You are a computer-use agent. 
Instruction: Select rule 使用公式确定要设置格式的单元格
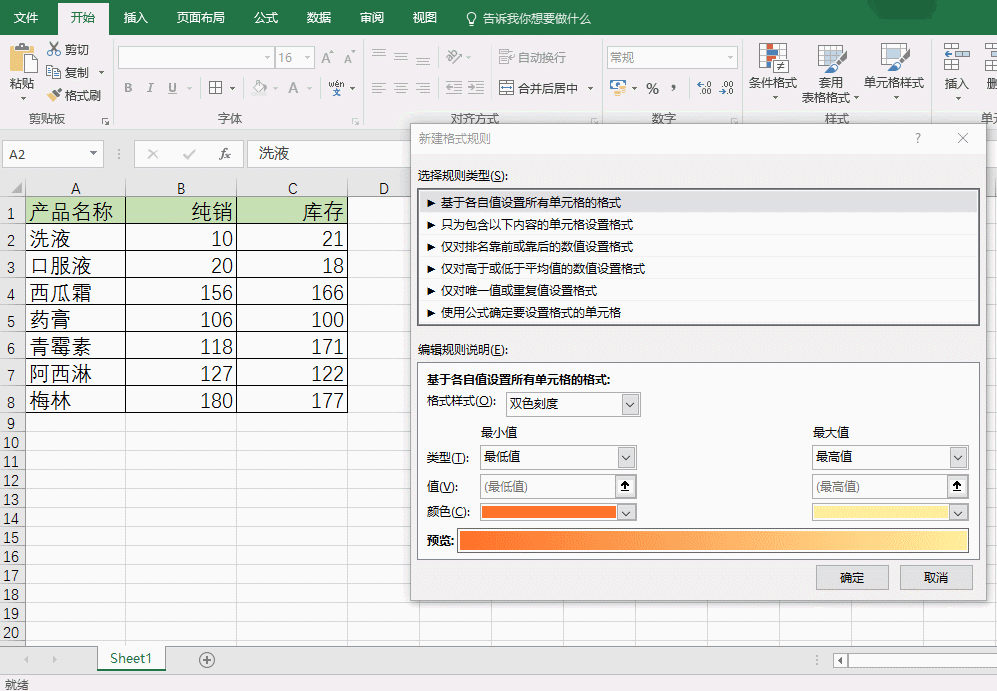coord(698,312)
